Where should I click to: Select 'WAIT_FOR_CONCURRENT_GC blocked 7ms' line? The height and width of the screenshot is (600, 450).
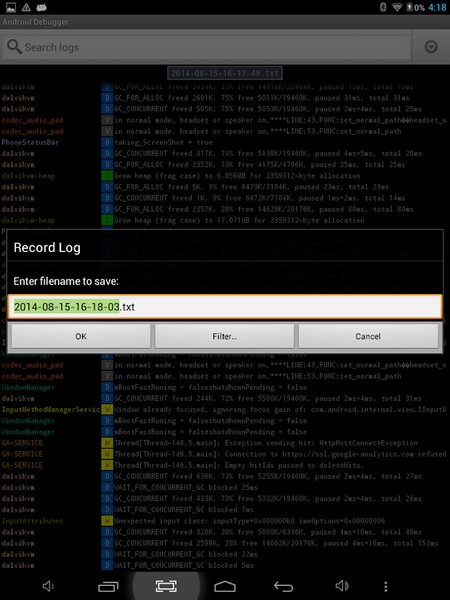(184, 510)
